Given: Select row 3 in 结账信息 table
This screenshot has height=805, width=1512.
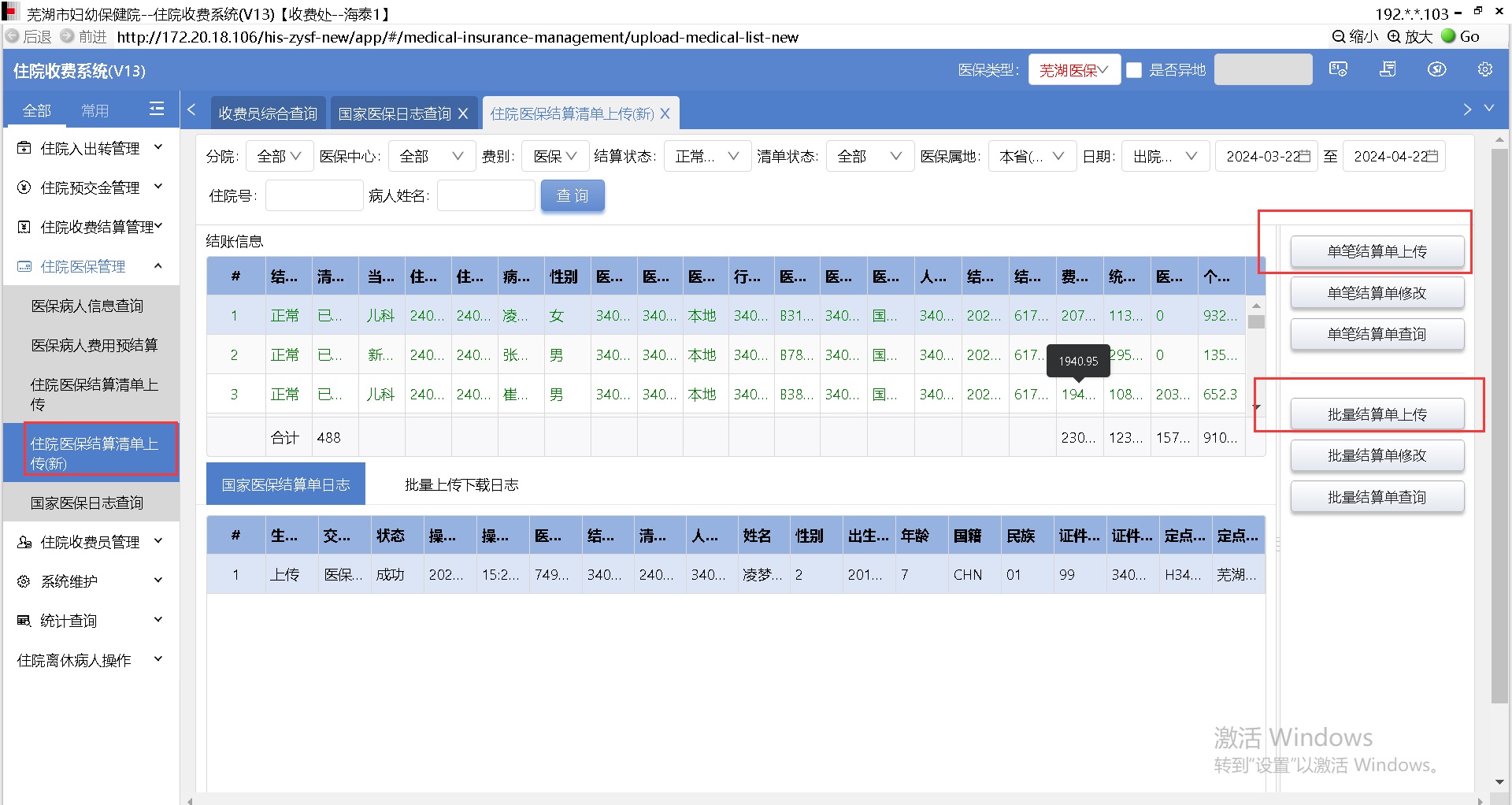Looking at the screenshot, I should (724, 394).
